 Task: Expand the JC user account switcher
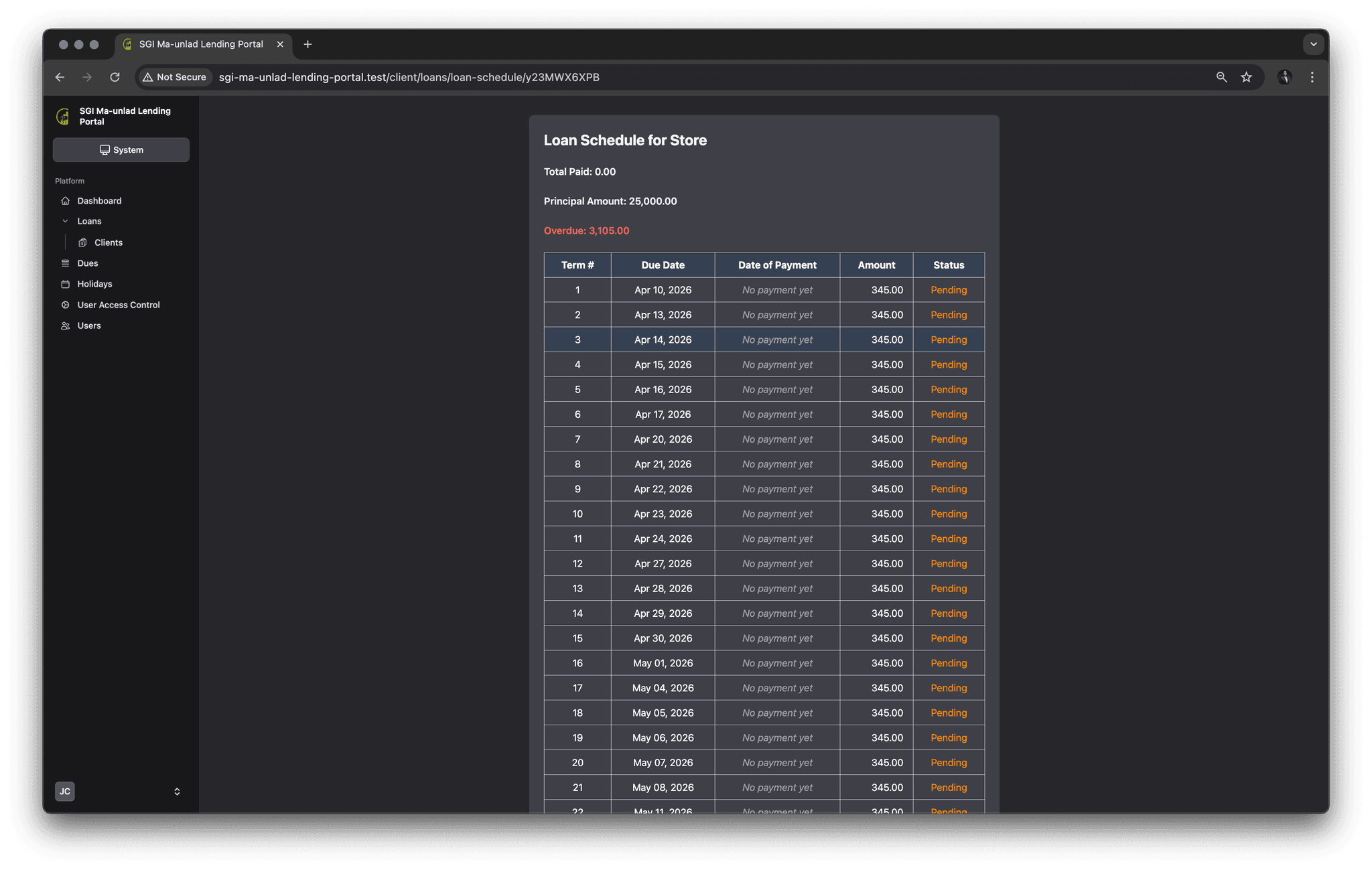[x=177, y=792]
